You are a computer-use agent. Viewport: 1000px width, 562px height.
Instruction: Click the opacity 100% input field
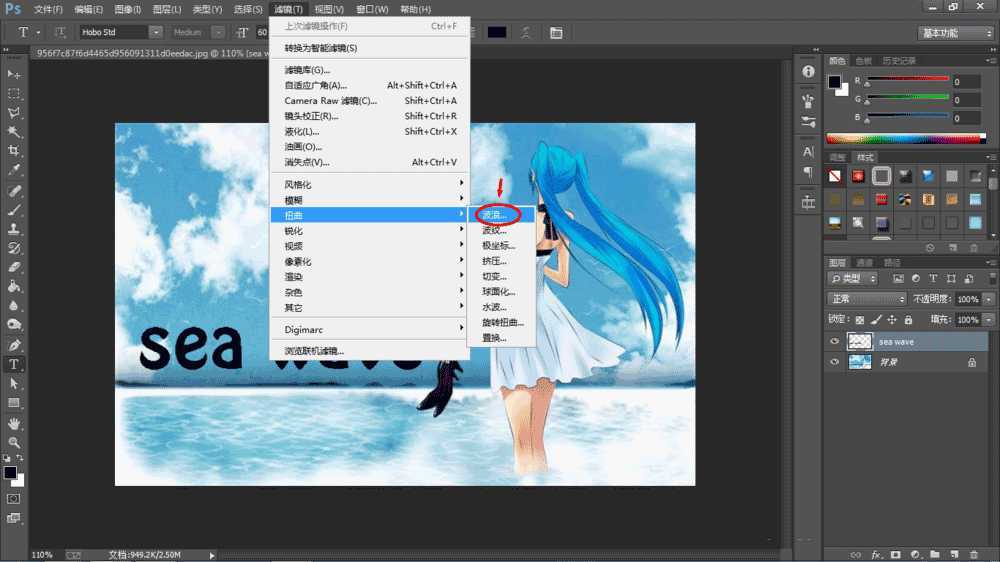click(x=967, y=299)
